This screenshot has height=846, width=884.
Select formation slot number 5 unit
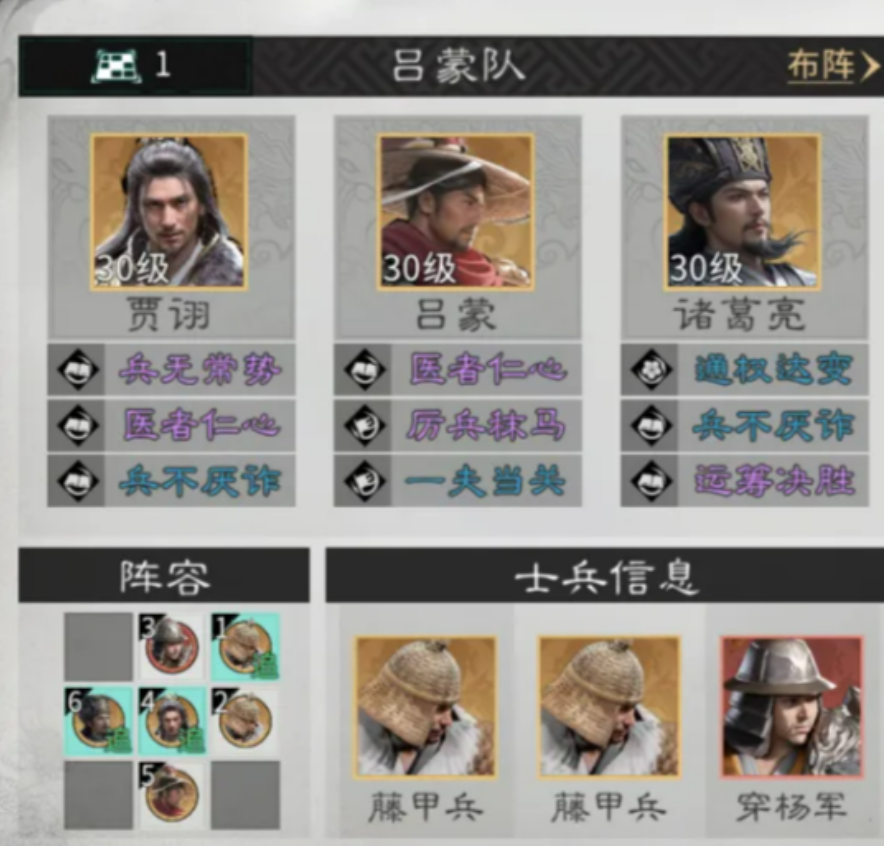(171, 795)
